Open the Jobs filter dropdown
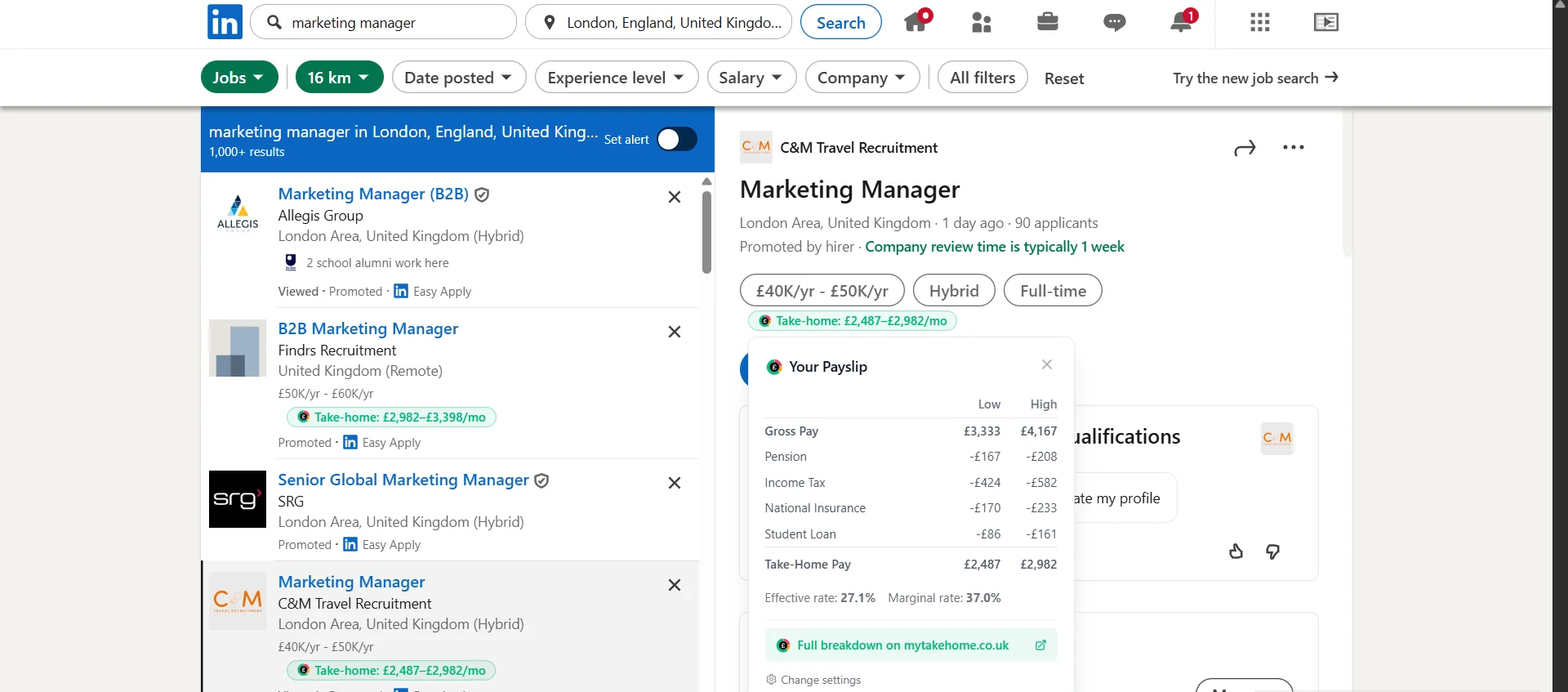The image size is (1568, 692). pos(239,78)
